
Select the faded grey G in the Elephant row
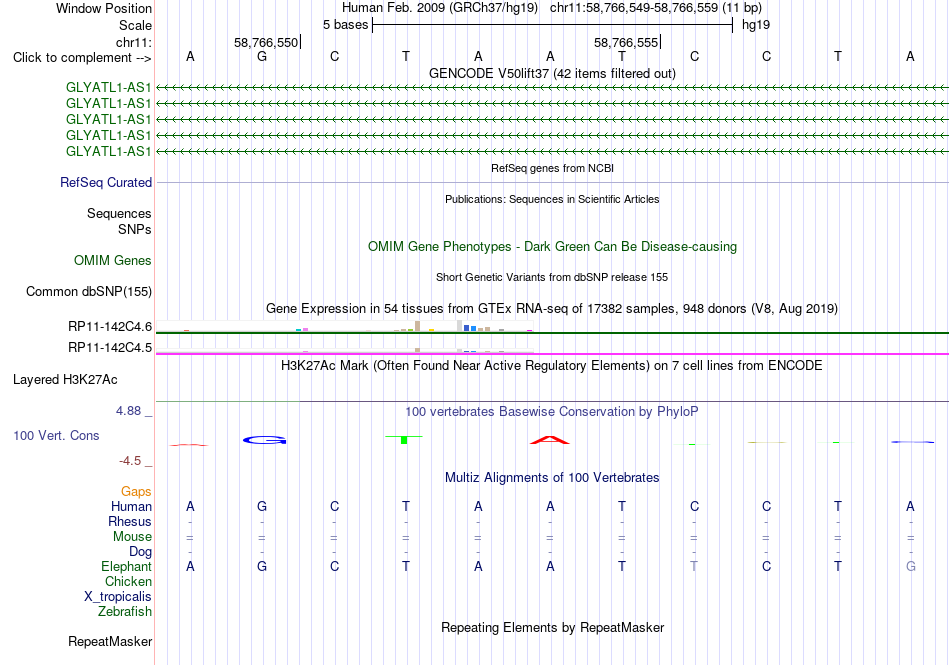910,566
